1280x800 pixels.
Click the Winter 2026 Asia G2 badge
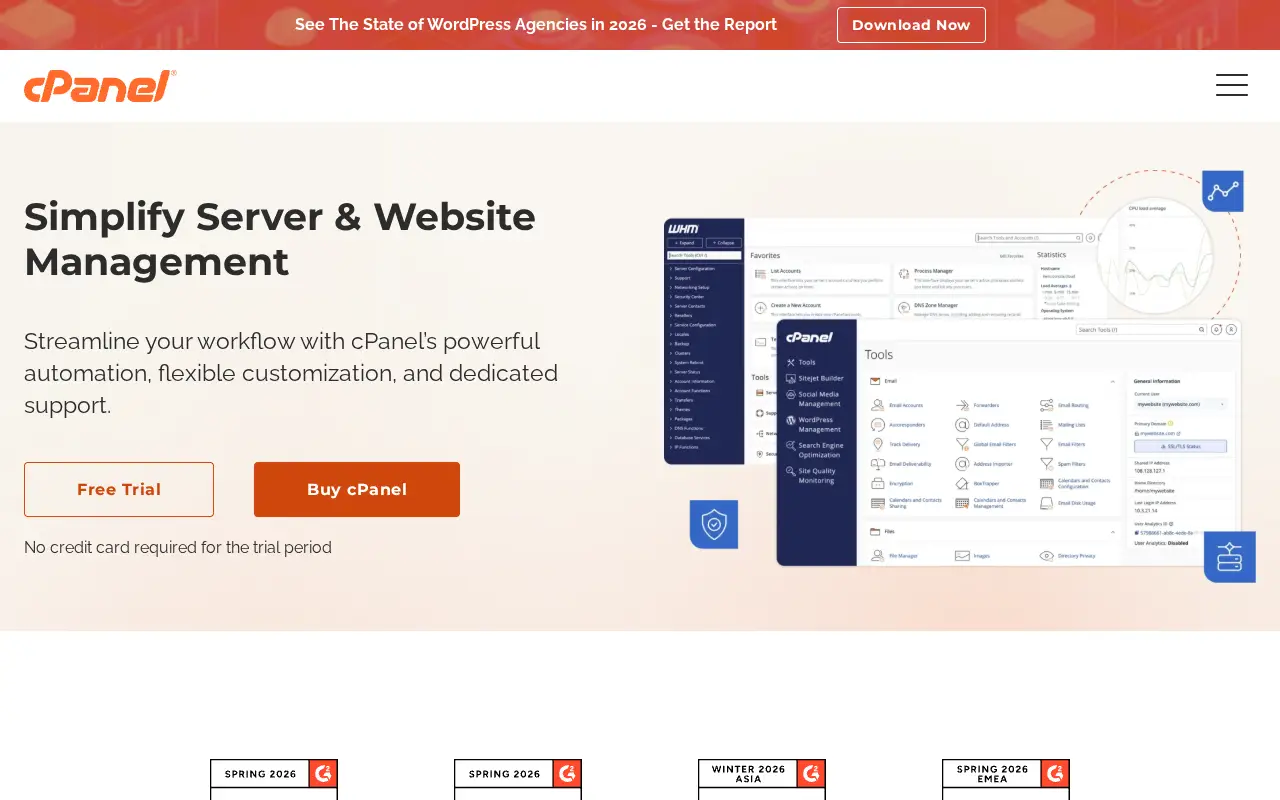pos(762,779)
